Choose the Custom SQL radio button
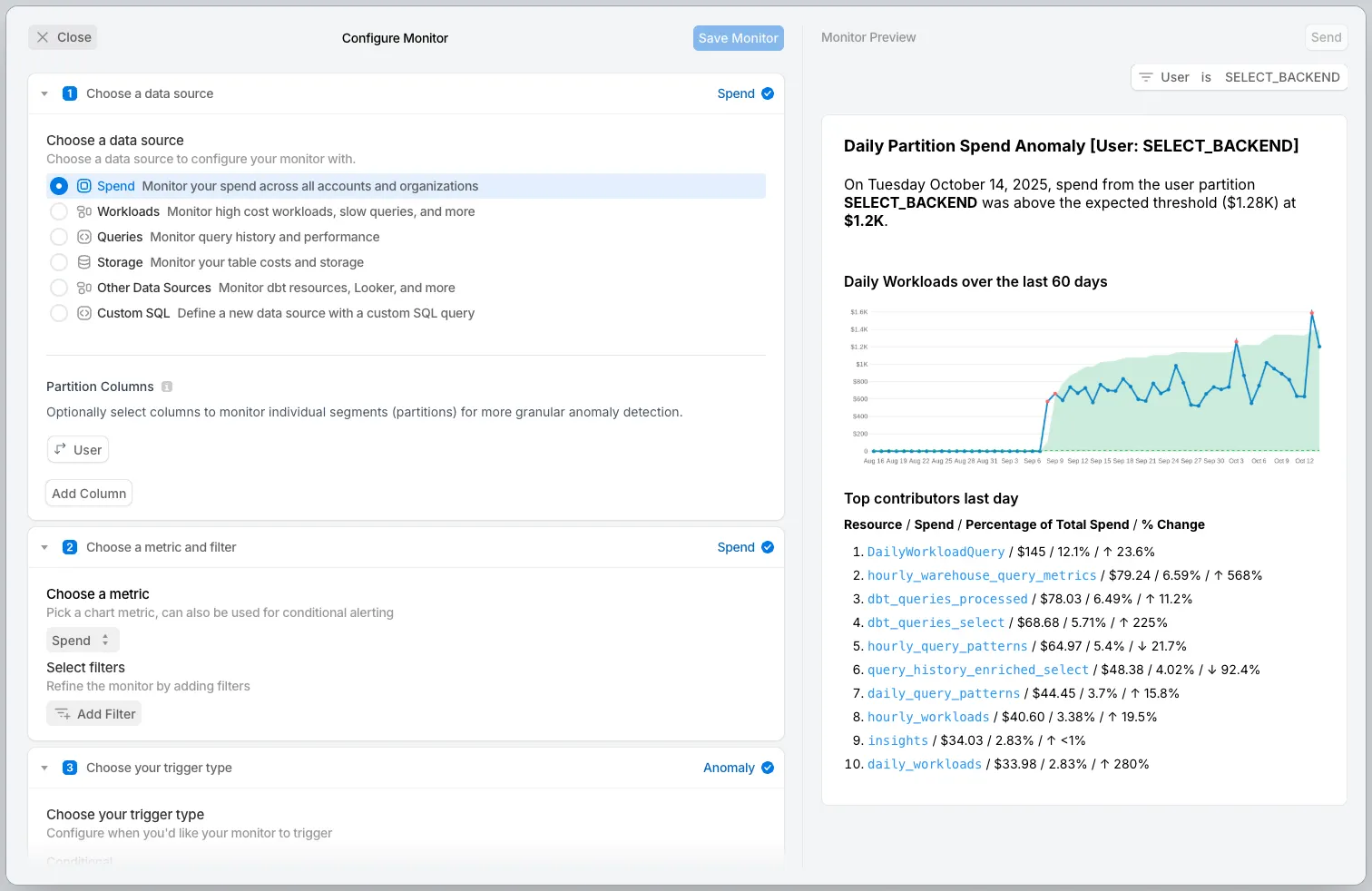Screen dimensions: 1372x891 click(59, 313)
